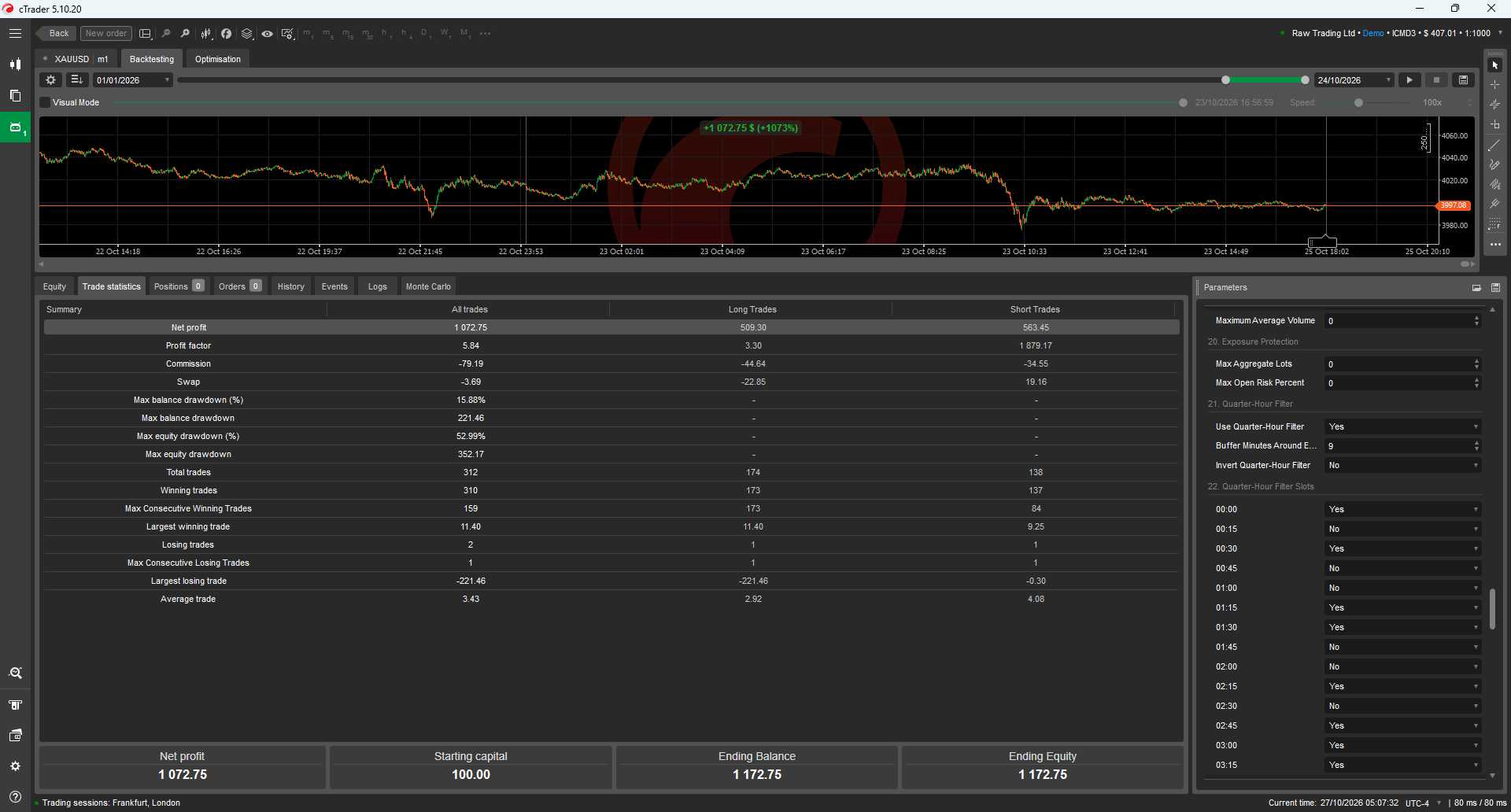The image size is (1511, 812).
Task: Open backtesting settings gear
Action: pyautogui.click(x=51, y=79)
